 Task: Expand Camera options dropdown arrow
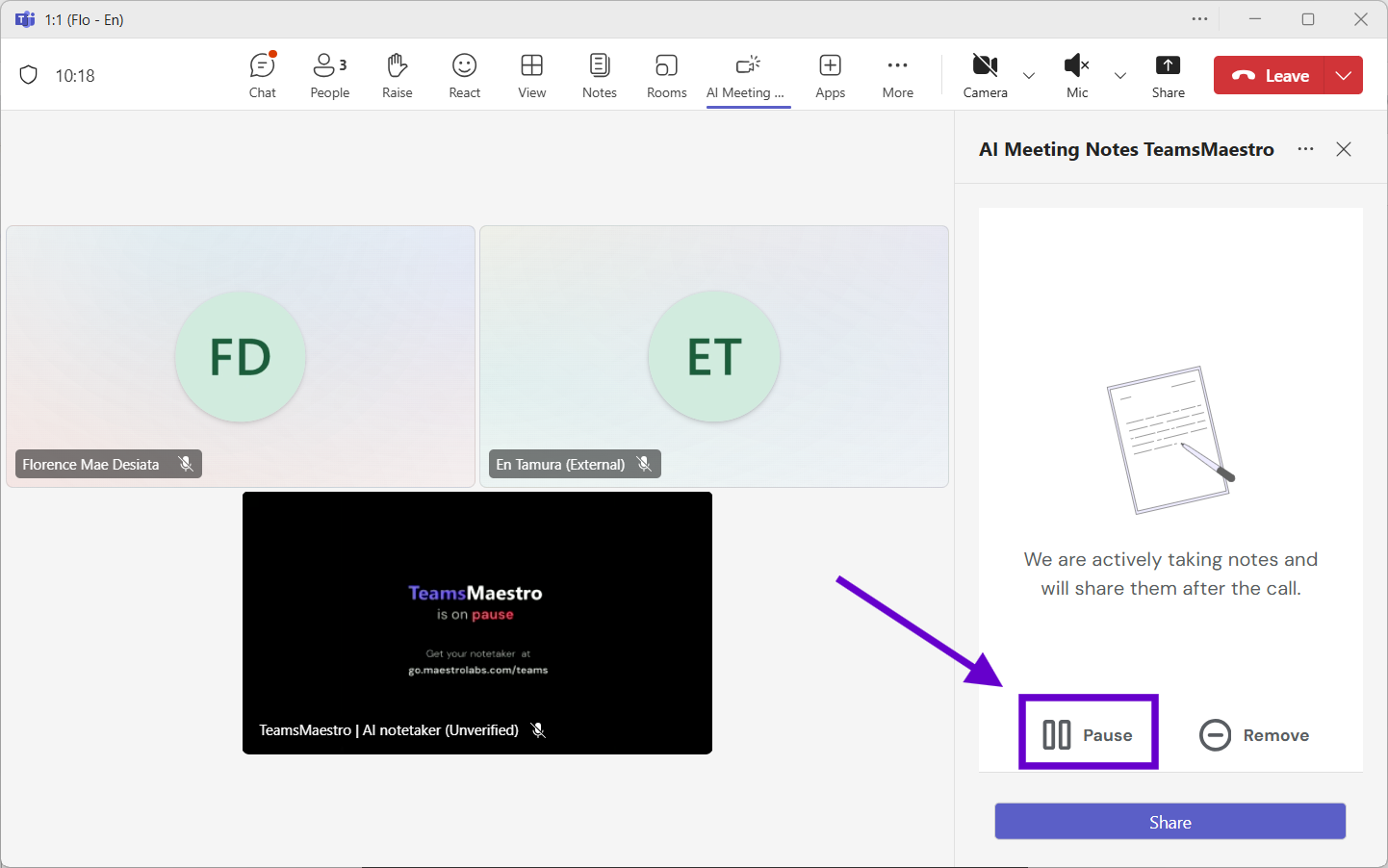pos(1029,76)
